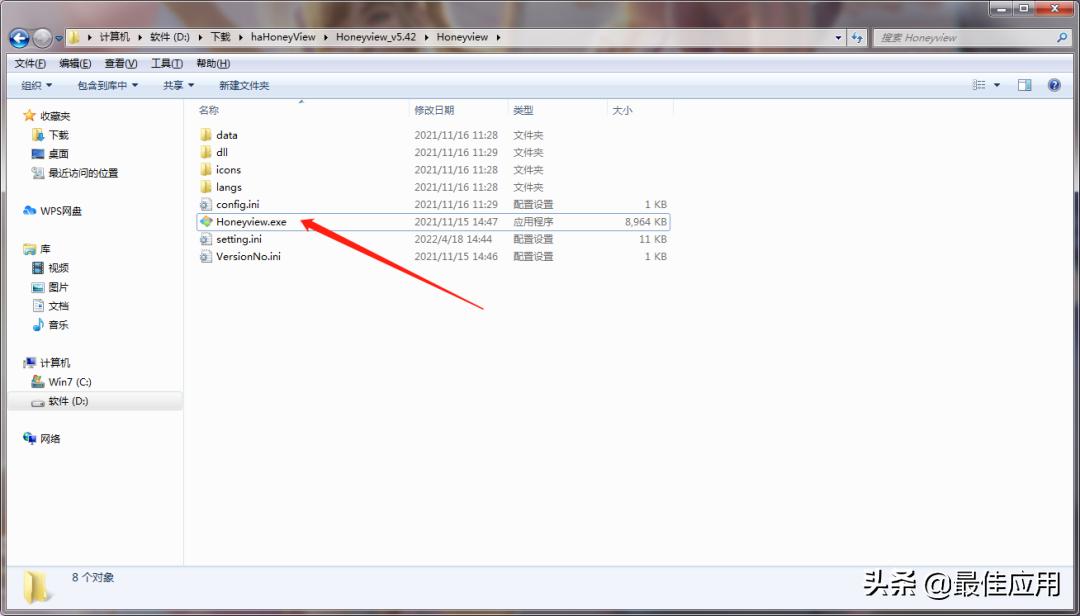1080x616 pixels.
Task: Open the 文件(F) menu
Action: pos(30,63)
